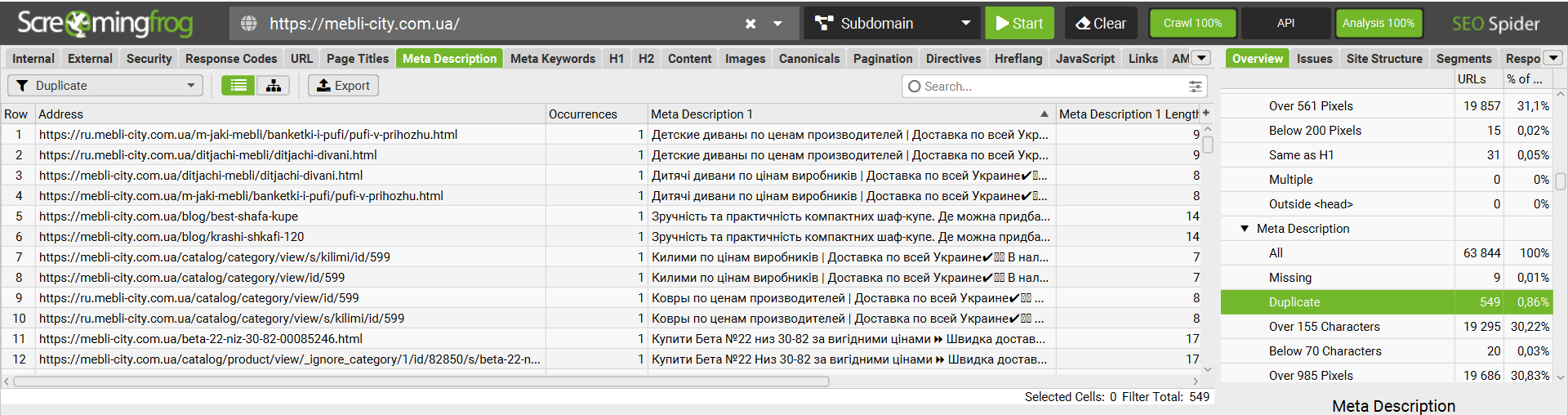Open the Page Titles tab
1568x415 pixels.
click(x=358, y=59)
